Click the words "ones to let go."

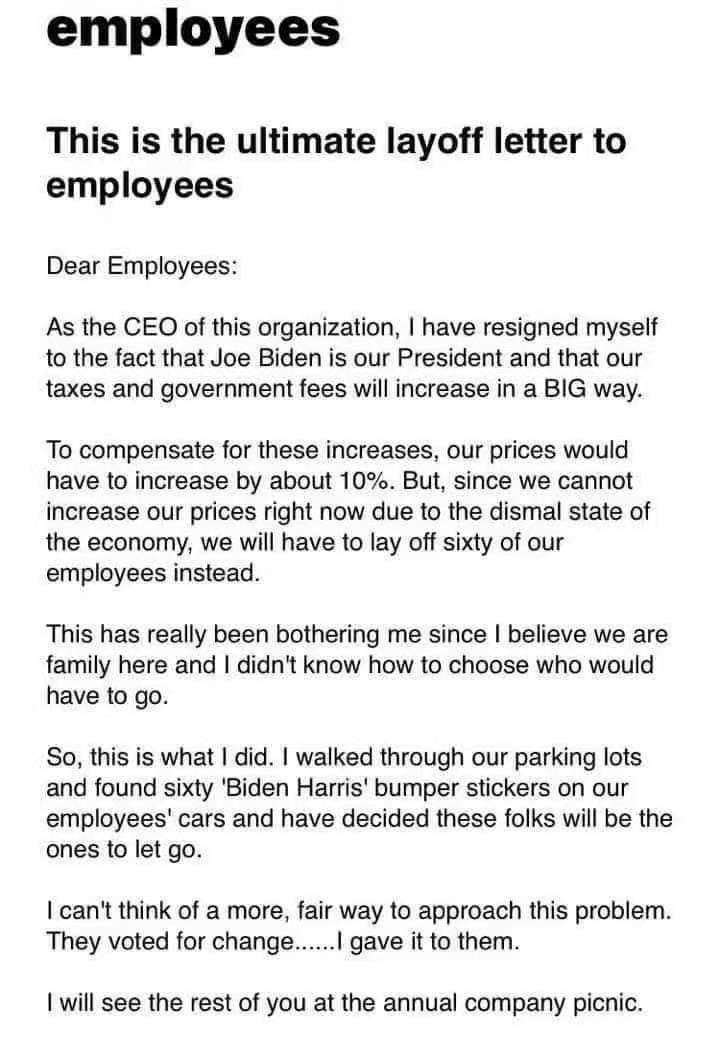[123, 850]
